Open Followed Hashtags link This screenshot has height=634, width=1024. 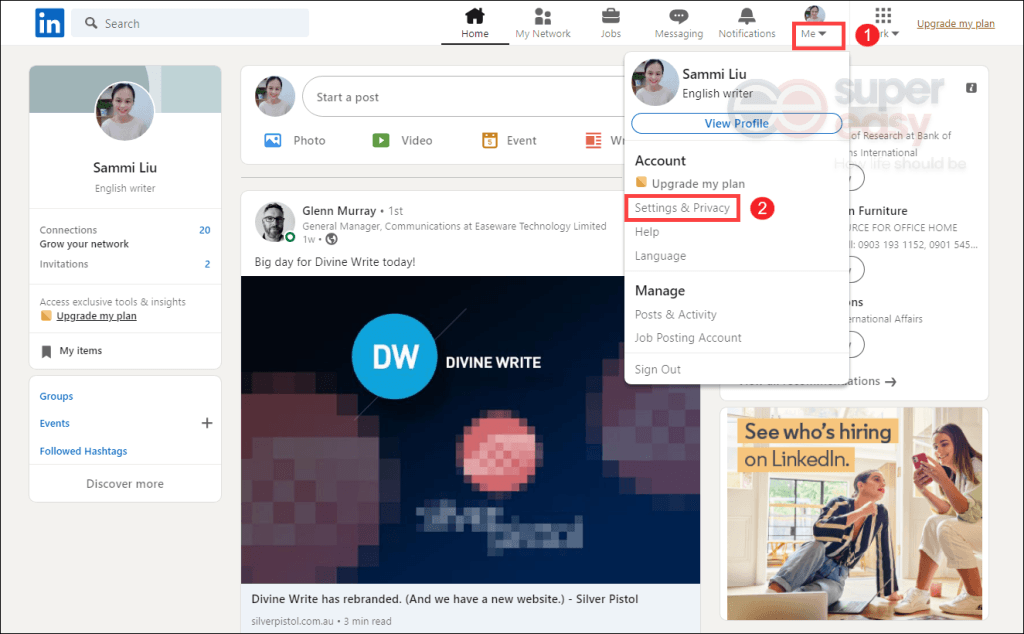coord(83,451)
